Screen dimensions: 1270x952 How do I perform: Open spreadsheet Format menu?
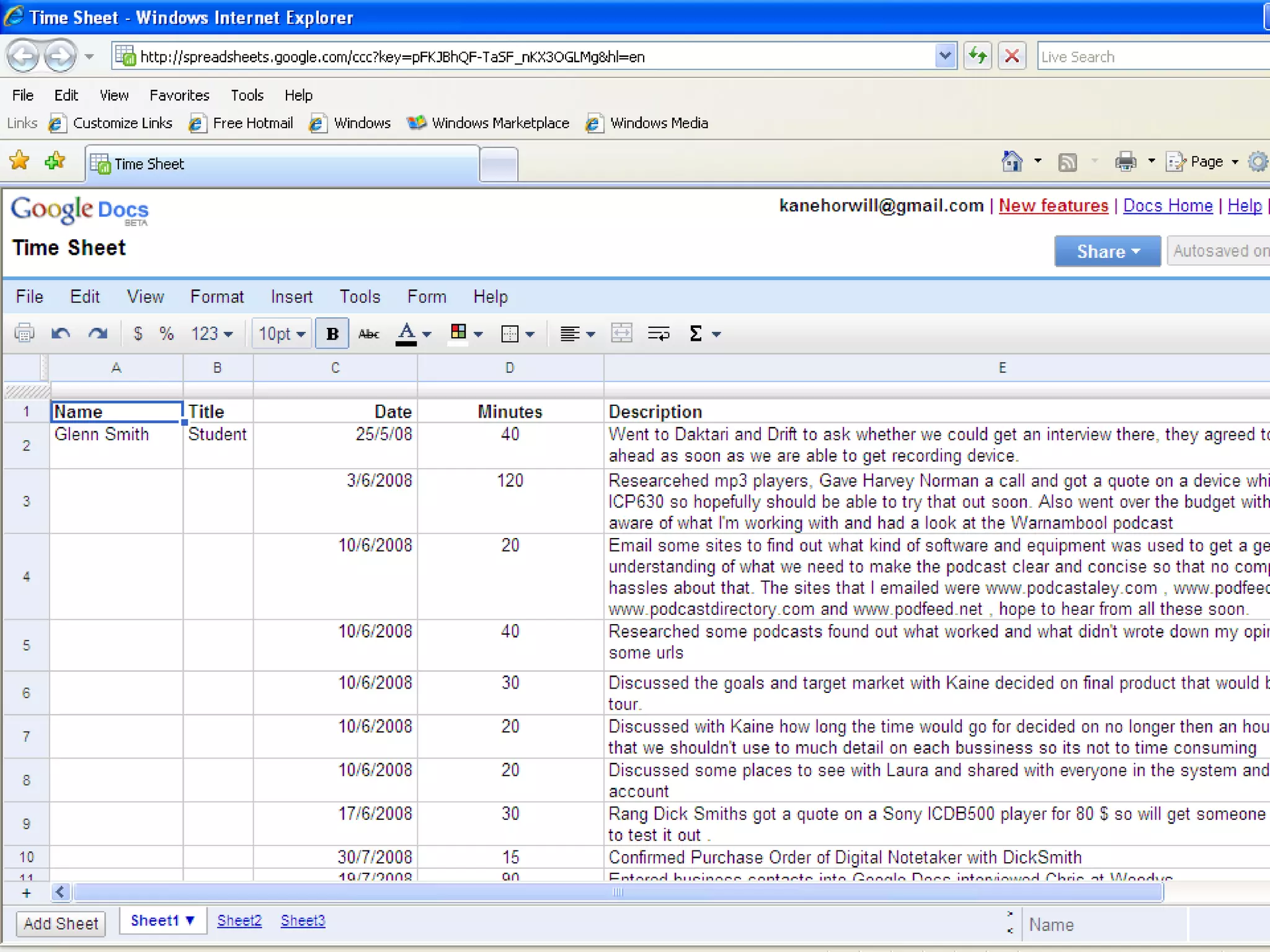217,297
